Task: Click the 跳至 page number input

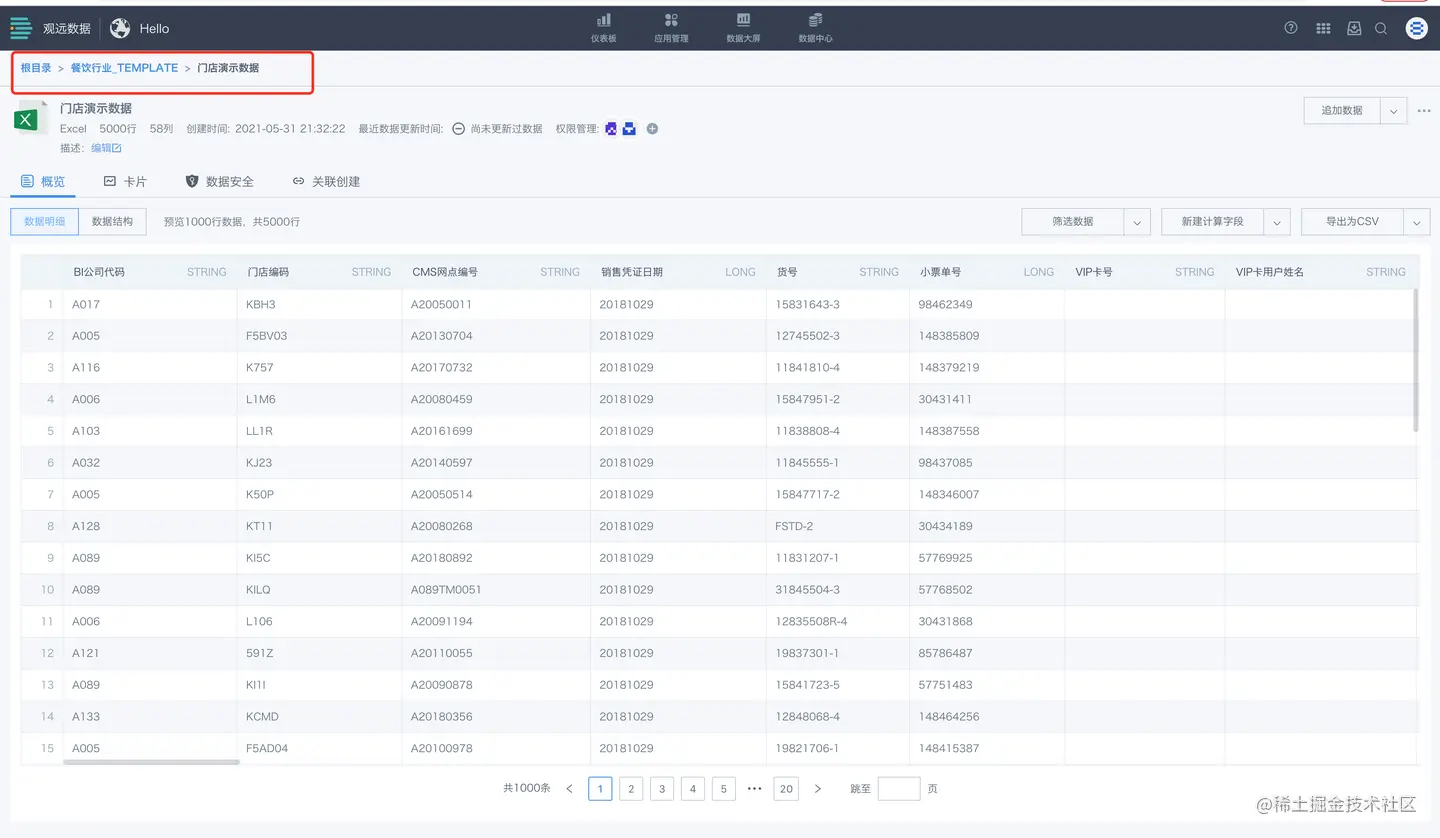Action: click(x=898, y=789)
